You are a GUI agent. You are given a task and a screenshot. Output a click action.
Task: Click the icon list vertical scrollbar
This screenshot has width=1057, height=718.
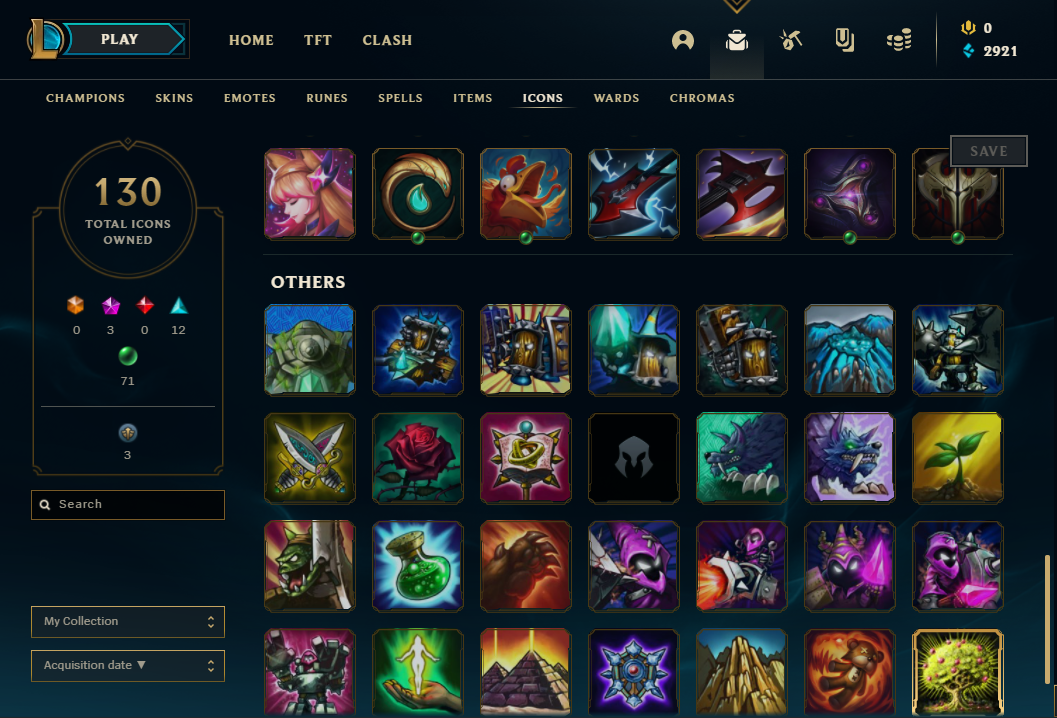[x=1047, y=619]
